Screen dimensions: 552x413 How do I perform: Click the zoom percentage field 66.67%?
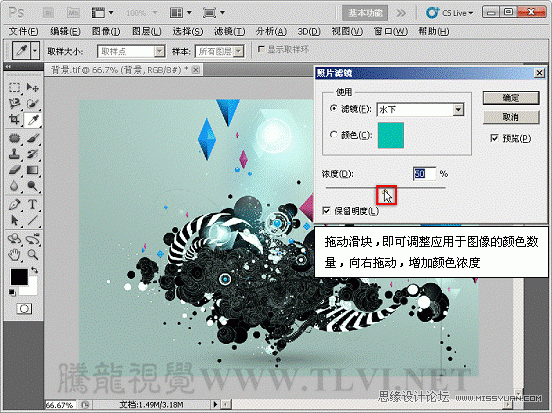60,405
